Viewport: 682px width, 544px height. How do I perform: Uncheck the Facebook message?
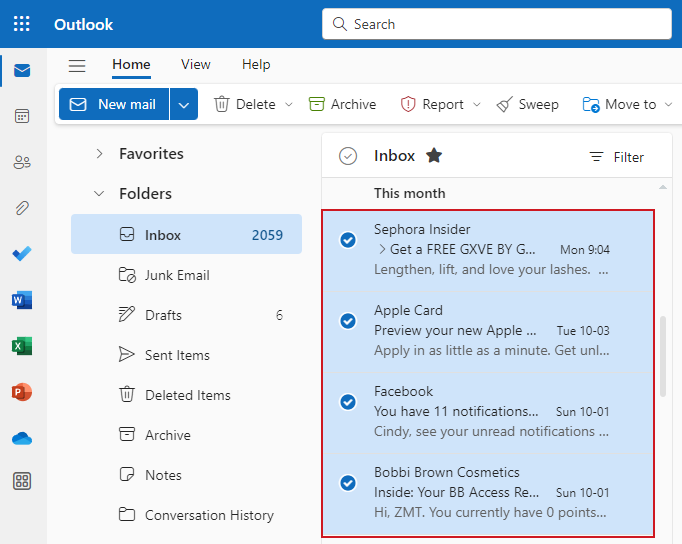(348, 402)
